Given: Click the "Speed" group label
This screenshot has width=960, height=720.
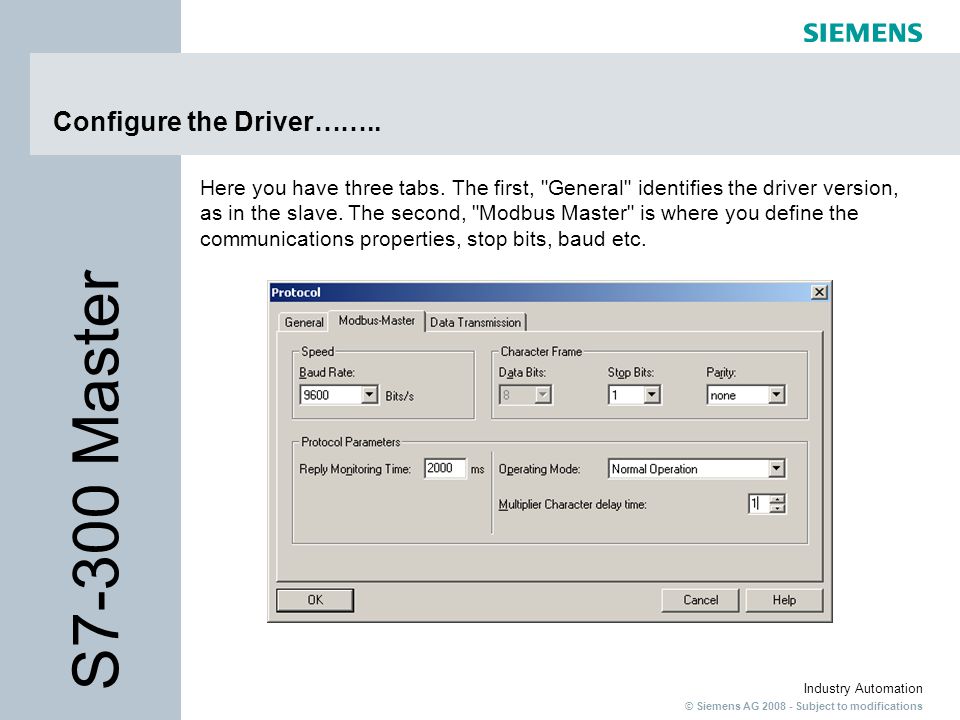Looking at the screenshot, I should pos(317,351).
